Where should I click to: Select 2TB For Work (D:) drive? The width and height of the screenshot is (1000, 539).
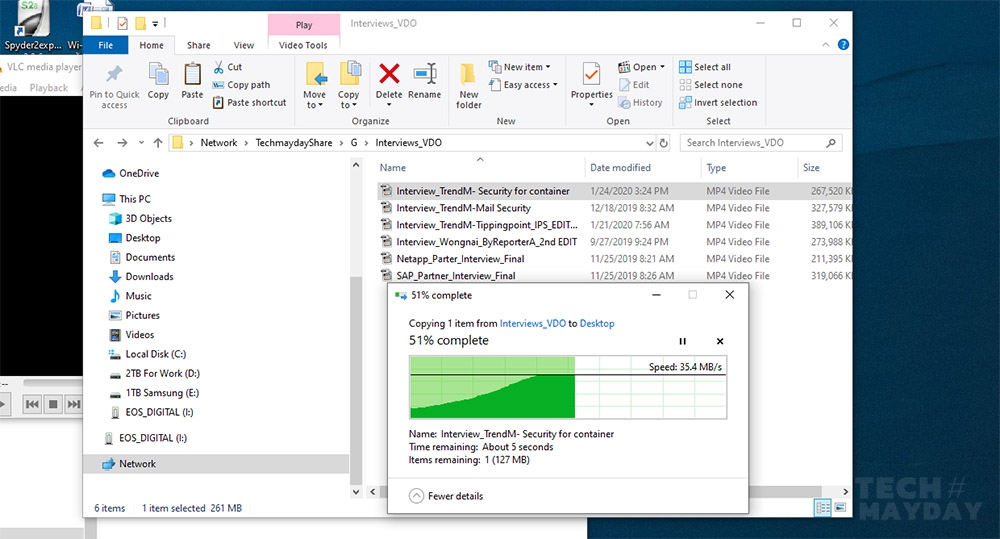[x=154, y=374]
